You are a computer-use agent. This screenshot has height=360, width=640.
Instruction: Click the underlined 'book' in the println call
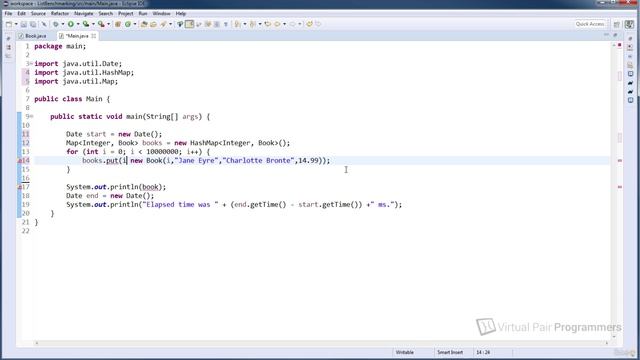point(150,187)
